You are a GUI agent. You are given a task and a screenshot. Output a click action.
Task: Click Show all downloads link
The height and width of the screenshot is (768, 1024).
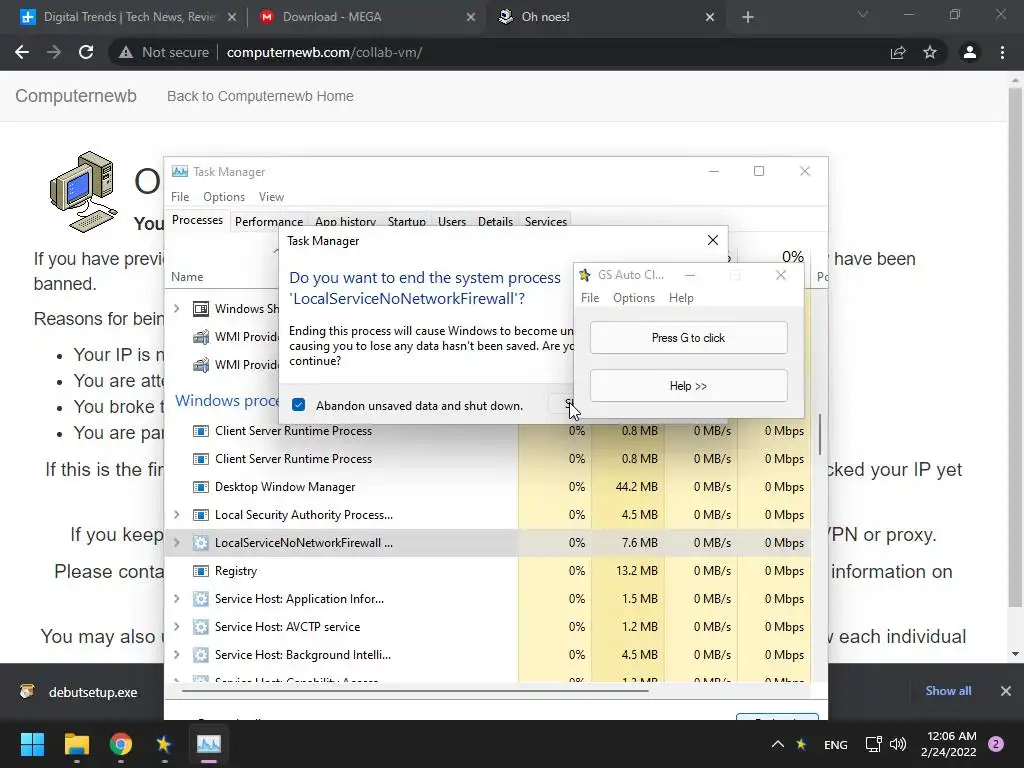tap(948, 691)
